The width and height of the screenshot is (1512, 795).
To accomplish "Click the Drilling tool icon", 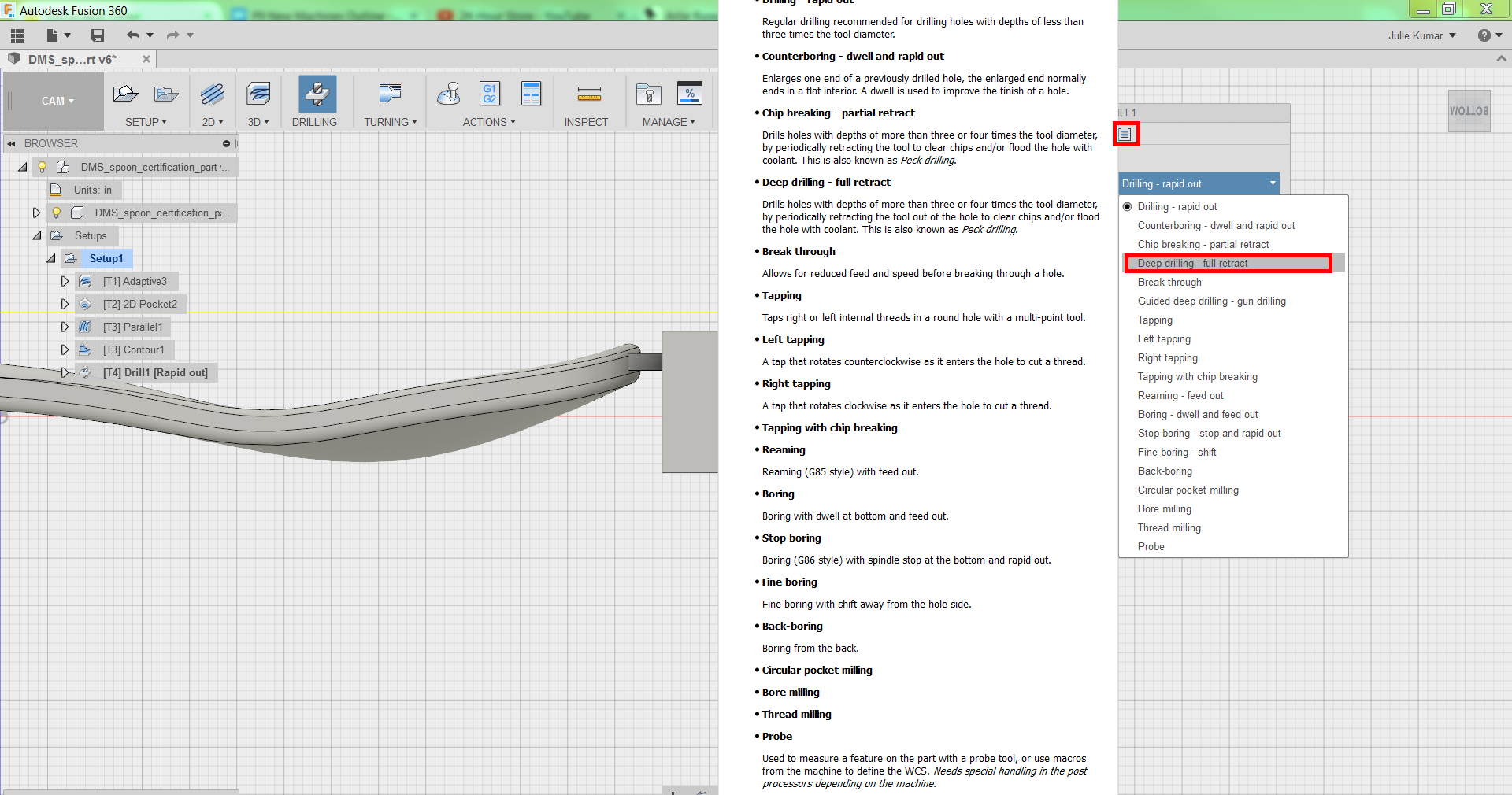I will tap(317, 94).
